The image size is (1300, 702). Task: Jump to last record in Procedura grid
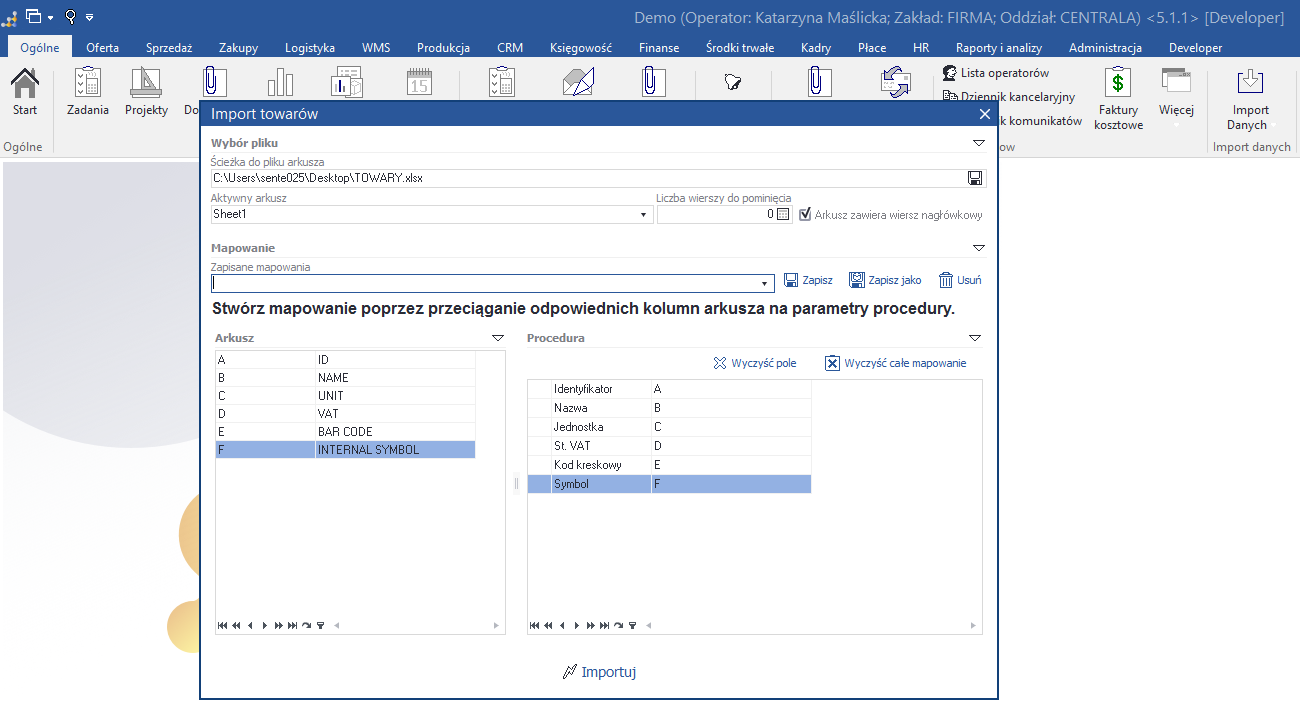(604, 626)
